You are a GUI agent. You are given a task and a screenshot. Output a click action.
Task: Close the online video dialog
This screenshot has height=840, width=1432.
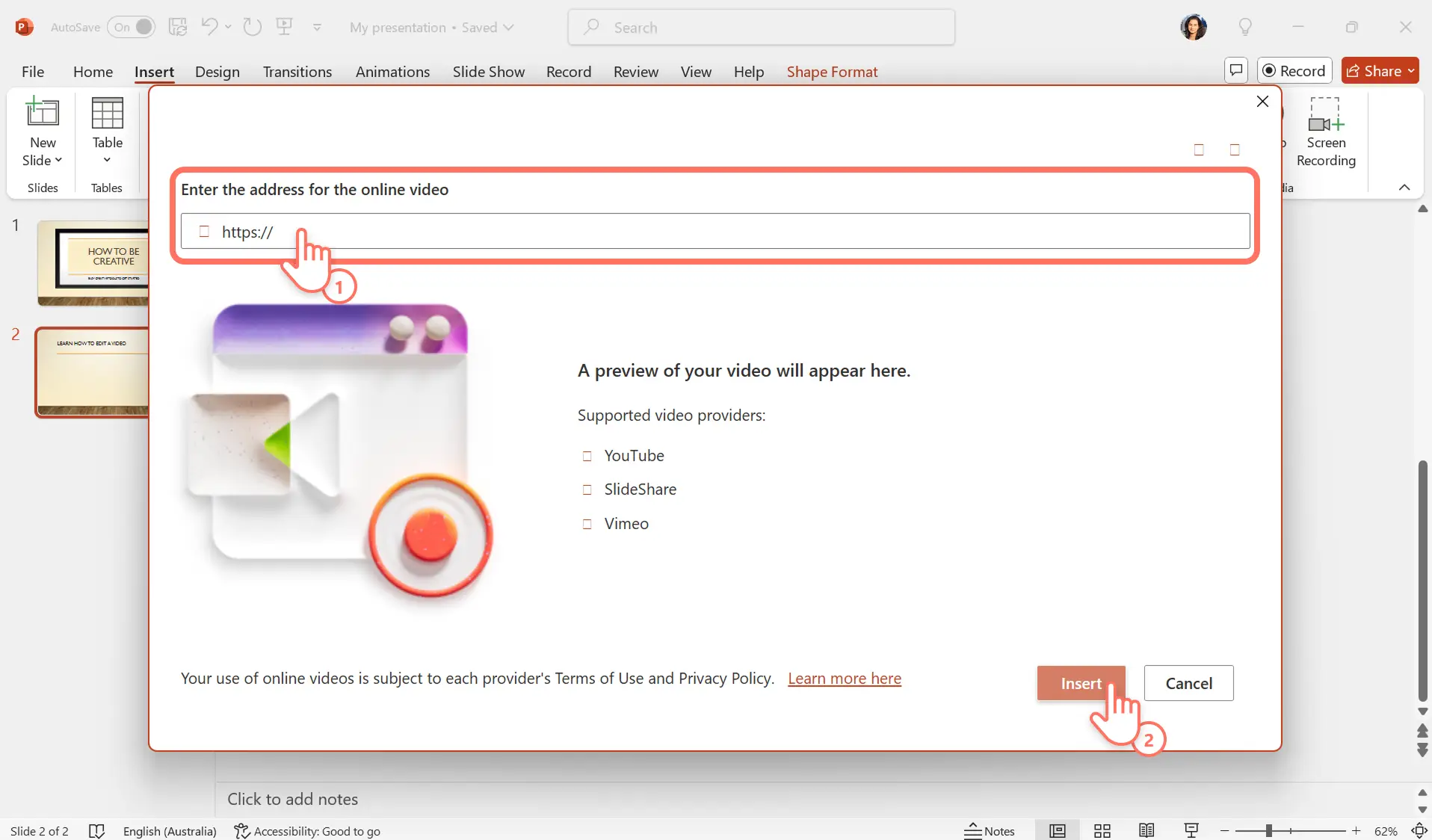(1262, 102)
